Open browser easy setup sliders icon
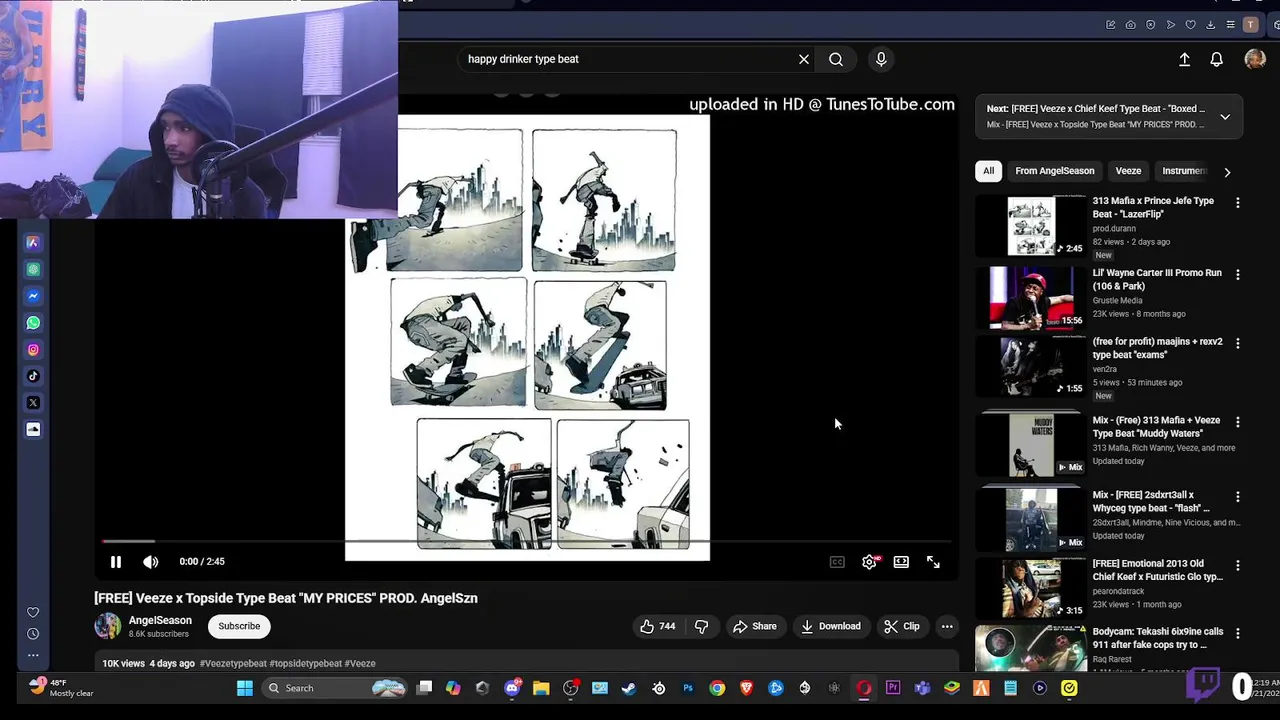Screen dimensions: 1280x720 (1230, 25)
